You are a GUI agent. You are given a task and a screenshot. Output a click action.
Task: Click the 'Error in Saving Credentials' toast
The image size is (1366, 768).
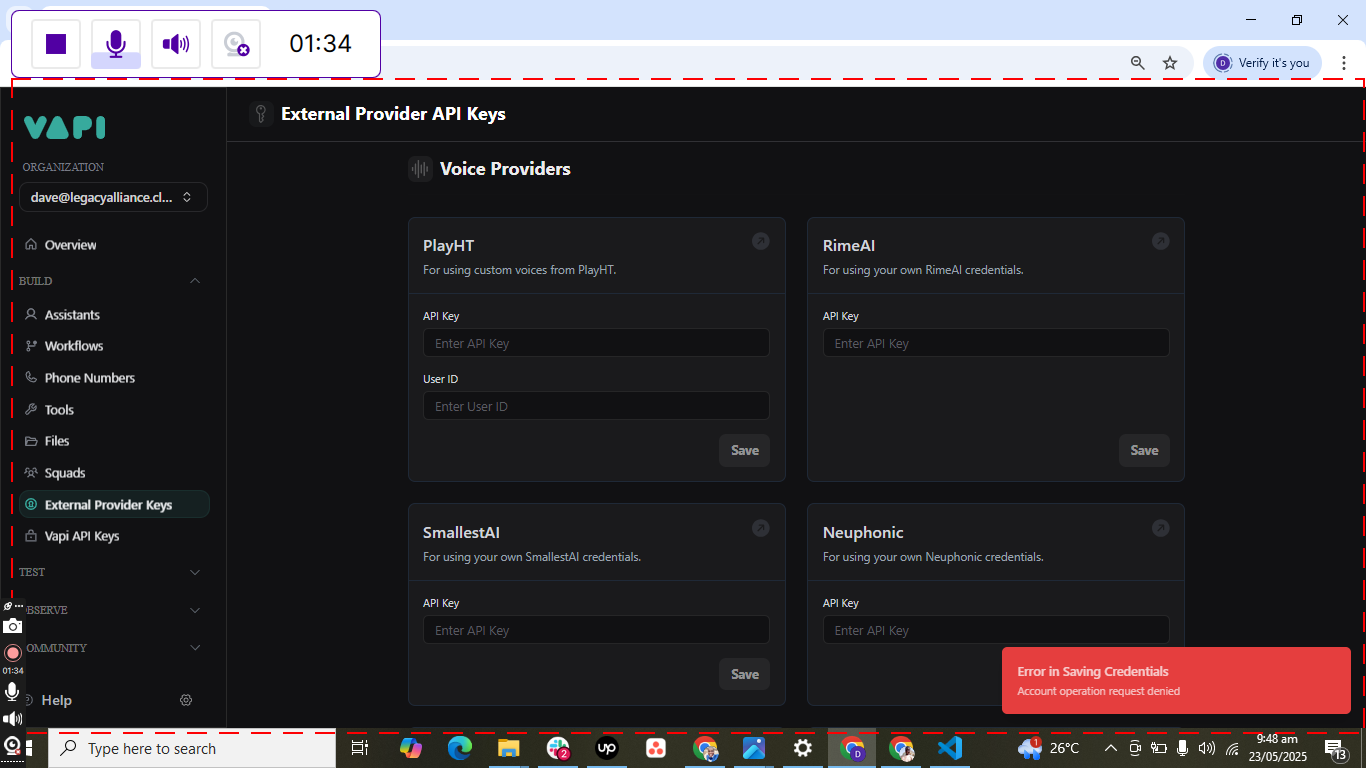click(x=1176, y=680)
